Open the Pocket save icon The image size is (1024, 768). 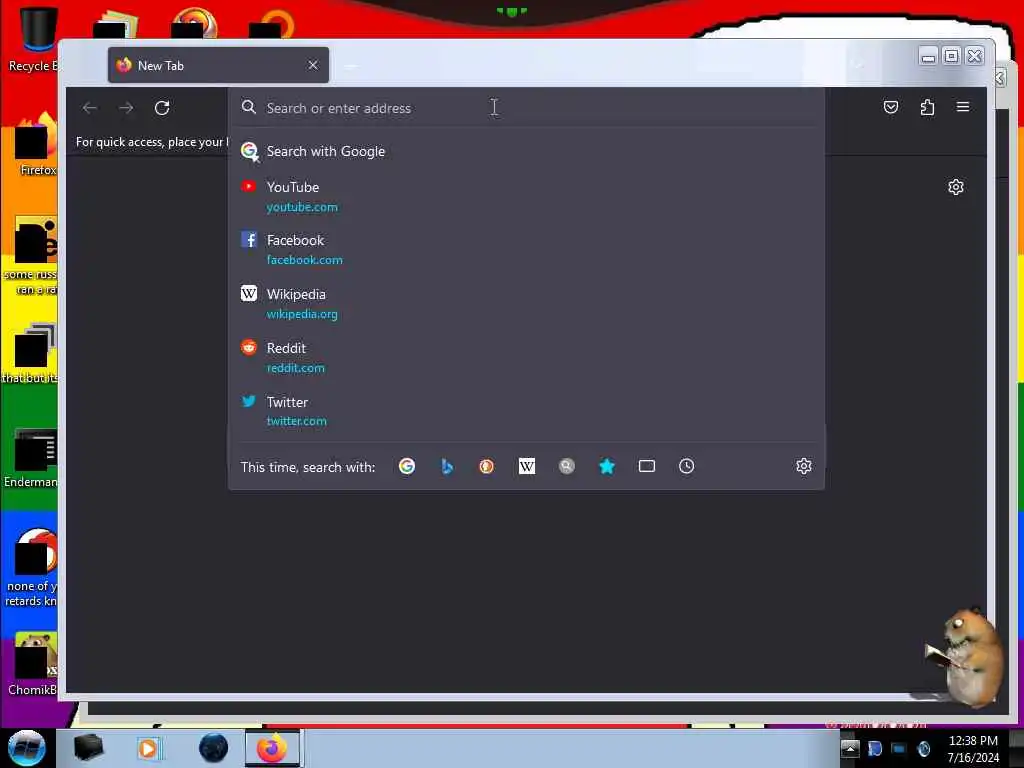click(x=891, y=107)
